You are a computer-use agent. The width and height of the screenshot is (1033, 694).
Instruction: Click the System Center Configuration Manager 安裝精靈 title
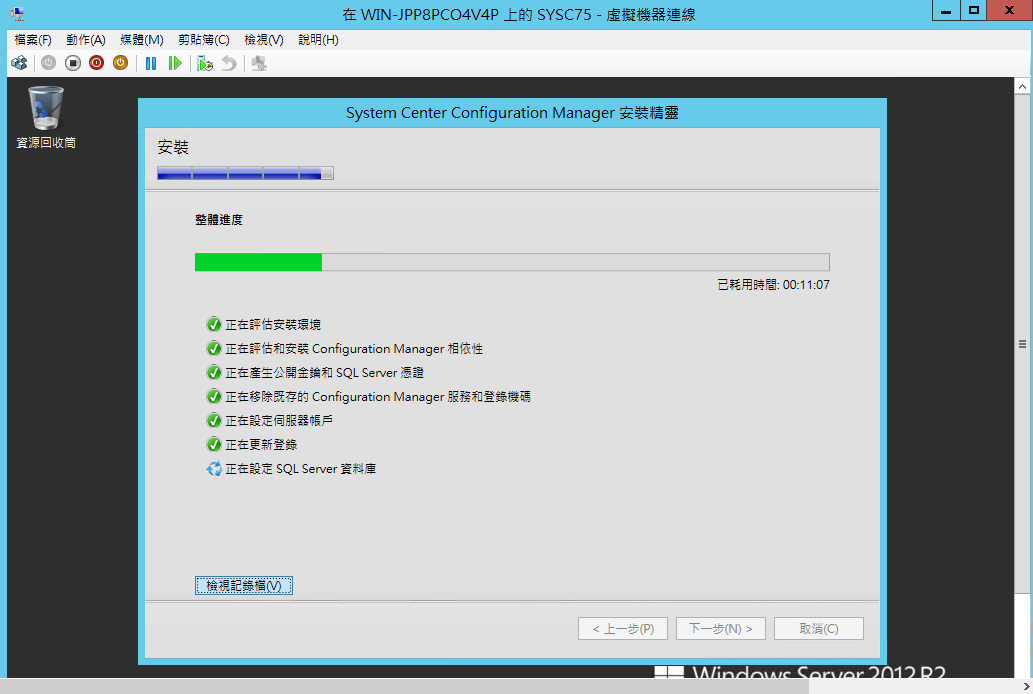click(512, 113)
